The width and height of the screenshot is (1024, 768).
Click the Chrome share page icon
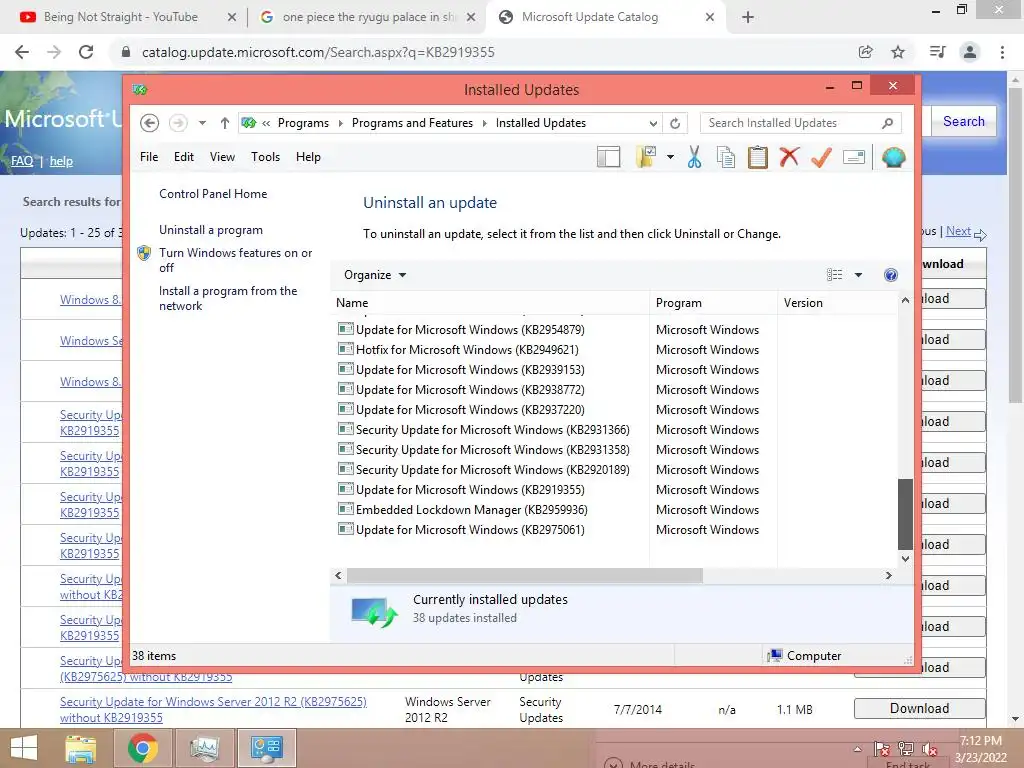(865, 52)
